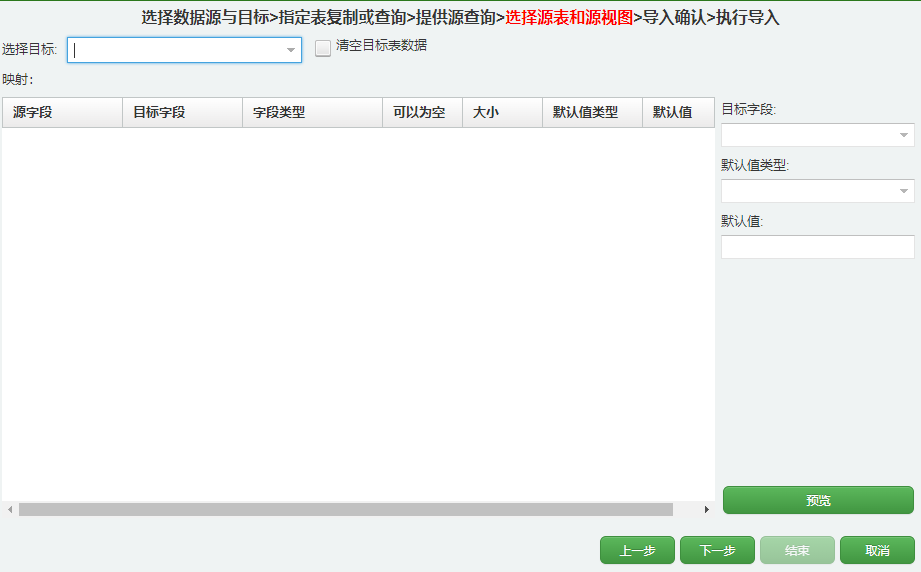Click the 可以为空 column header
This screenshot has height=572, width=921.
pyautogui.click(x=423, y=112)
